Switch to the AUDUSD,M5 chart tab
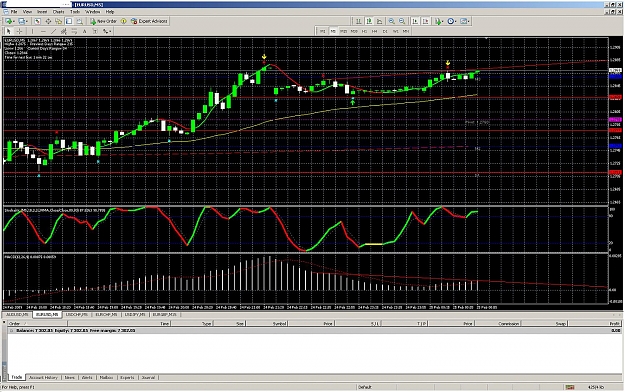 point(17,315)
